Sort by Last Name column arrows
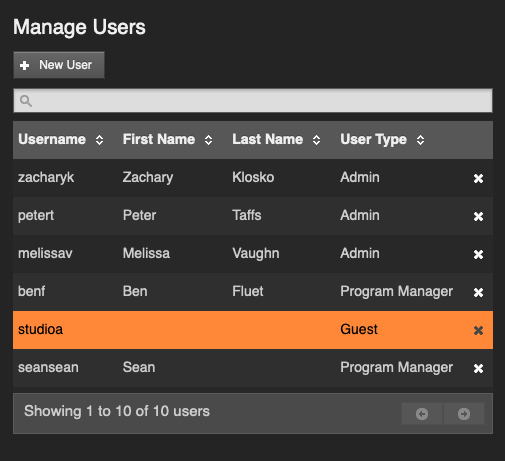 pos(316,140)
